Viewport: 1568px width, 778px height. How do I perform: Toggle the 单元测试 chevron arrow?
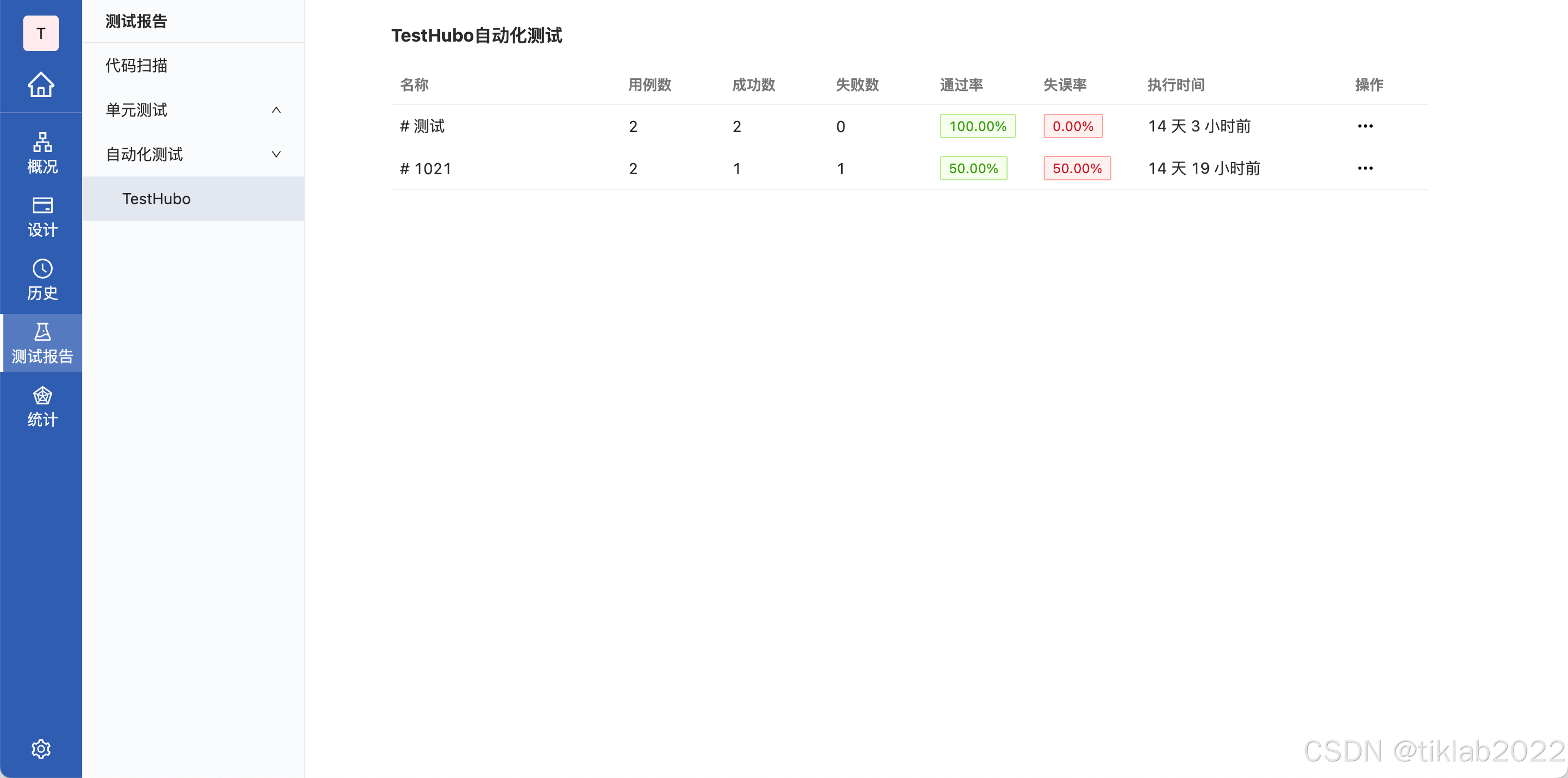click(276, 110)
